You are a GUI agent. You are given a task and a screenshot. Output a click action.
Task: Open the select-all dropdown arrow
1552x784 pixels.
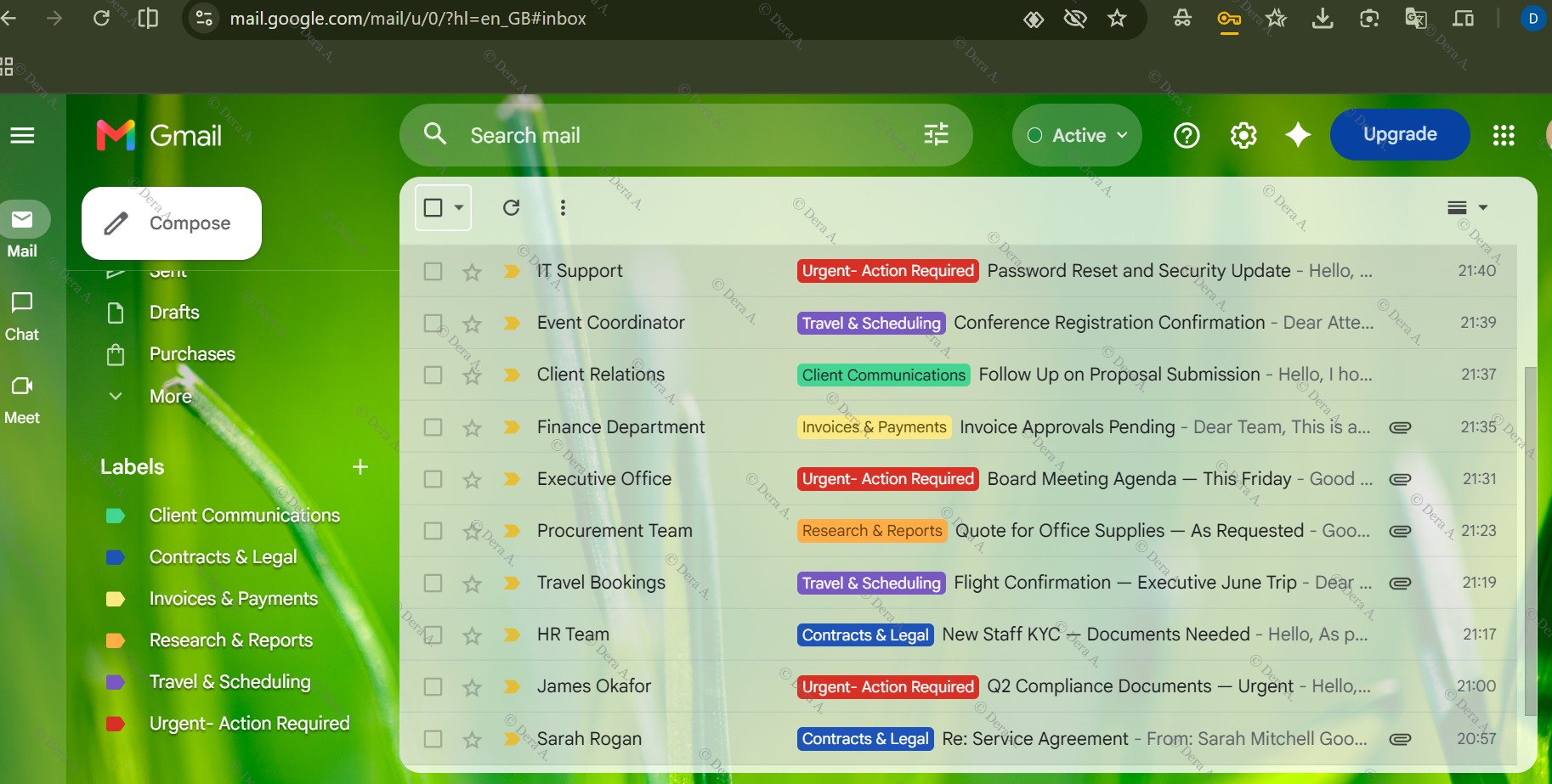click(459, 207)
